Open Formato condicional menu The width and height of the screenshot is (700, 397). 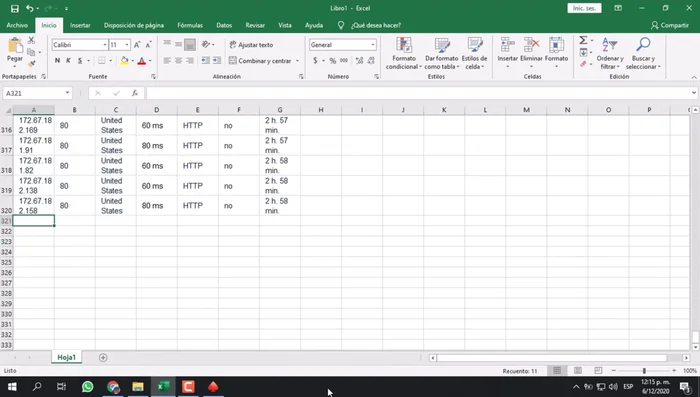coord(404,53)
